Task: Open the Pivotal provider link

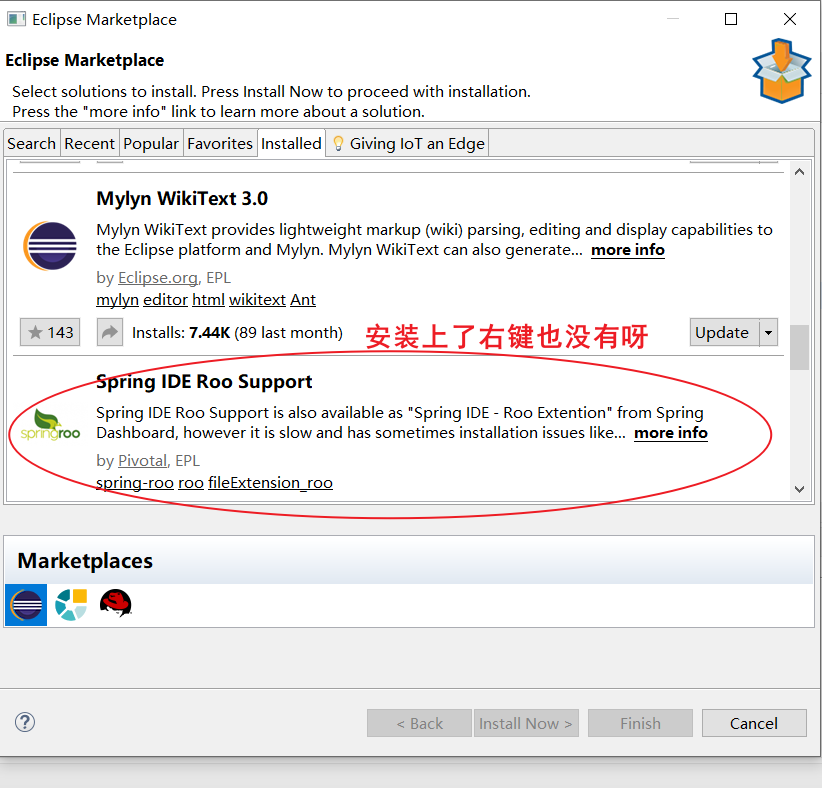Action: [142, 460]
